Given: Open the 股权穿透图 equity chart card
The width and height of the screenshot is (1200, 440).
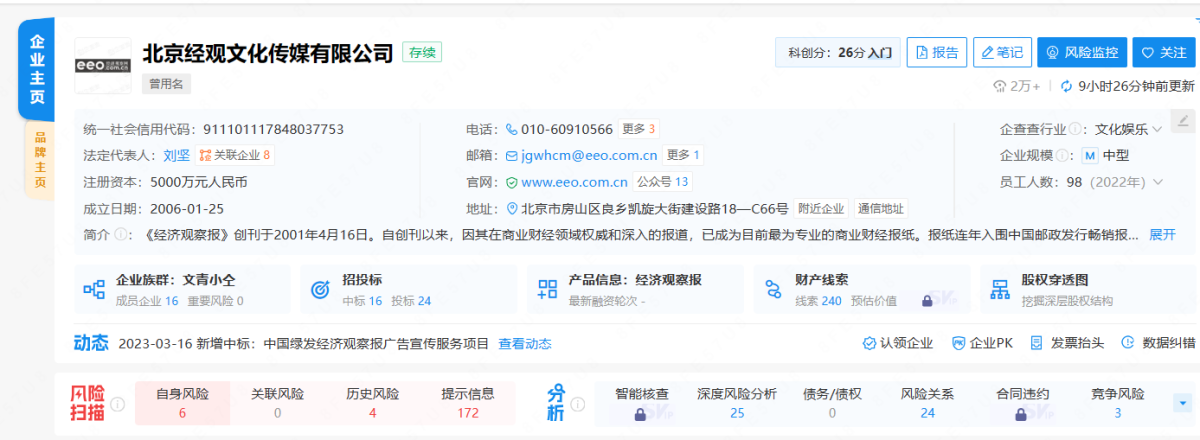Looking at the screenshot, I should (x=1088, y=289).
